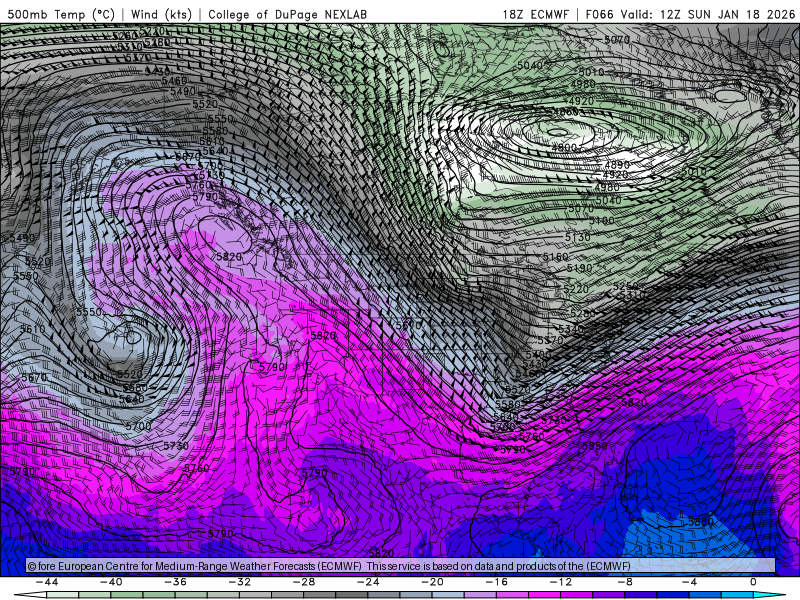Click the -28 color scale label
Image resolution: width=800 pixels, height=600 pixels.
point(304,582)
